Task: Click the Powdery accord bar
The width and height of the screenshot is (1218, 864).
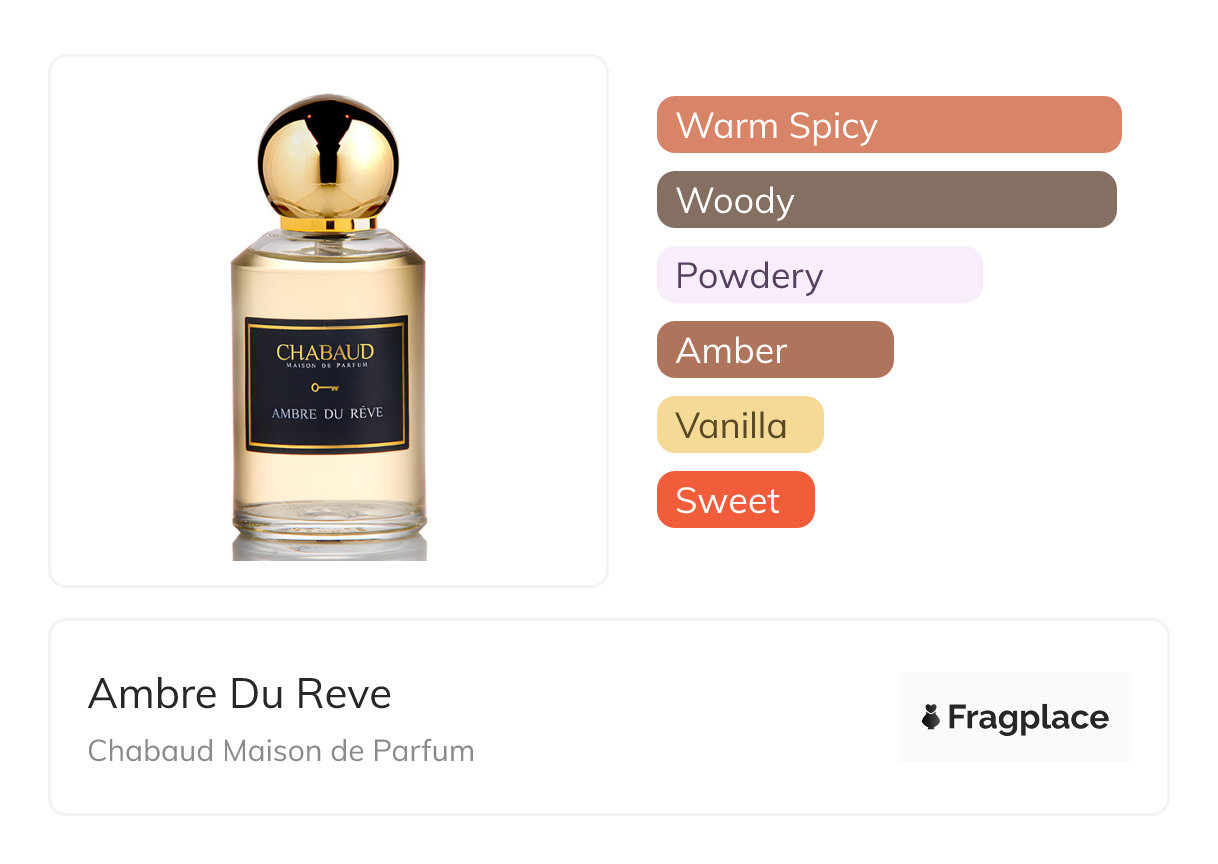Action: 820,275
